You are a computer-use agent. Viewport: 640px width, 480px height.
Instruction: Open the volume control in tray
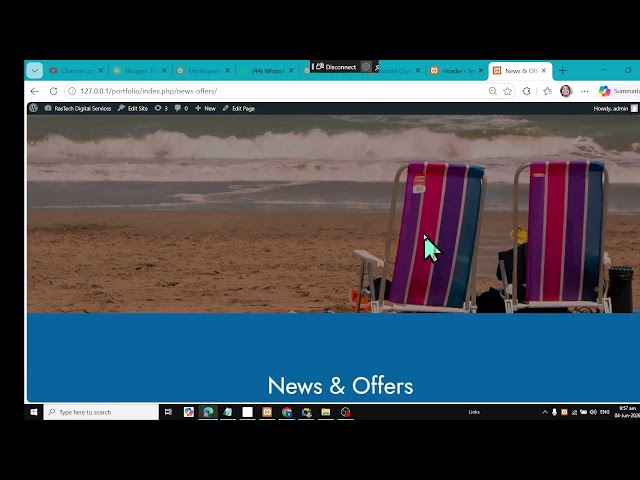(x=593, y=412)
